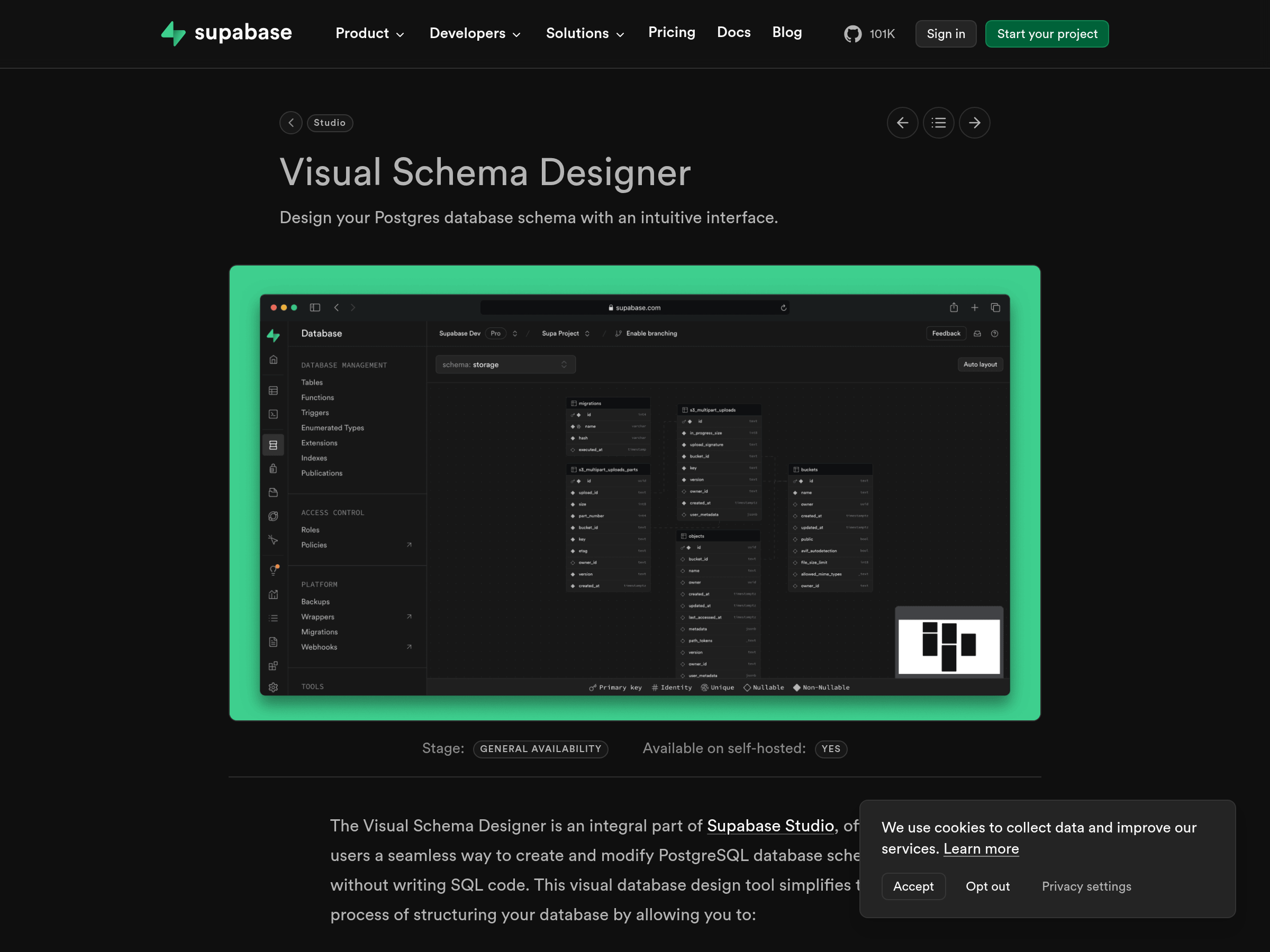This screenshot has width=1270, height=952.
Task: Click the tab overview icon in the browser toolbar
Action: [x=995, y=308]
